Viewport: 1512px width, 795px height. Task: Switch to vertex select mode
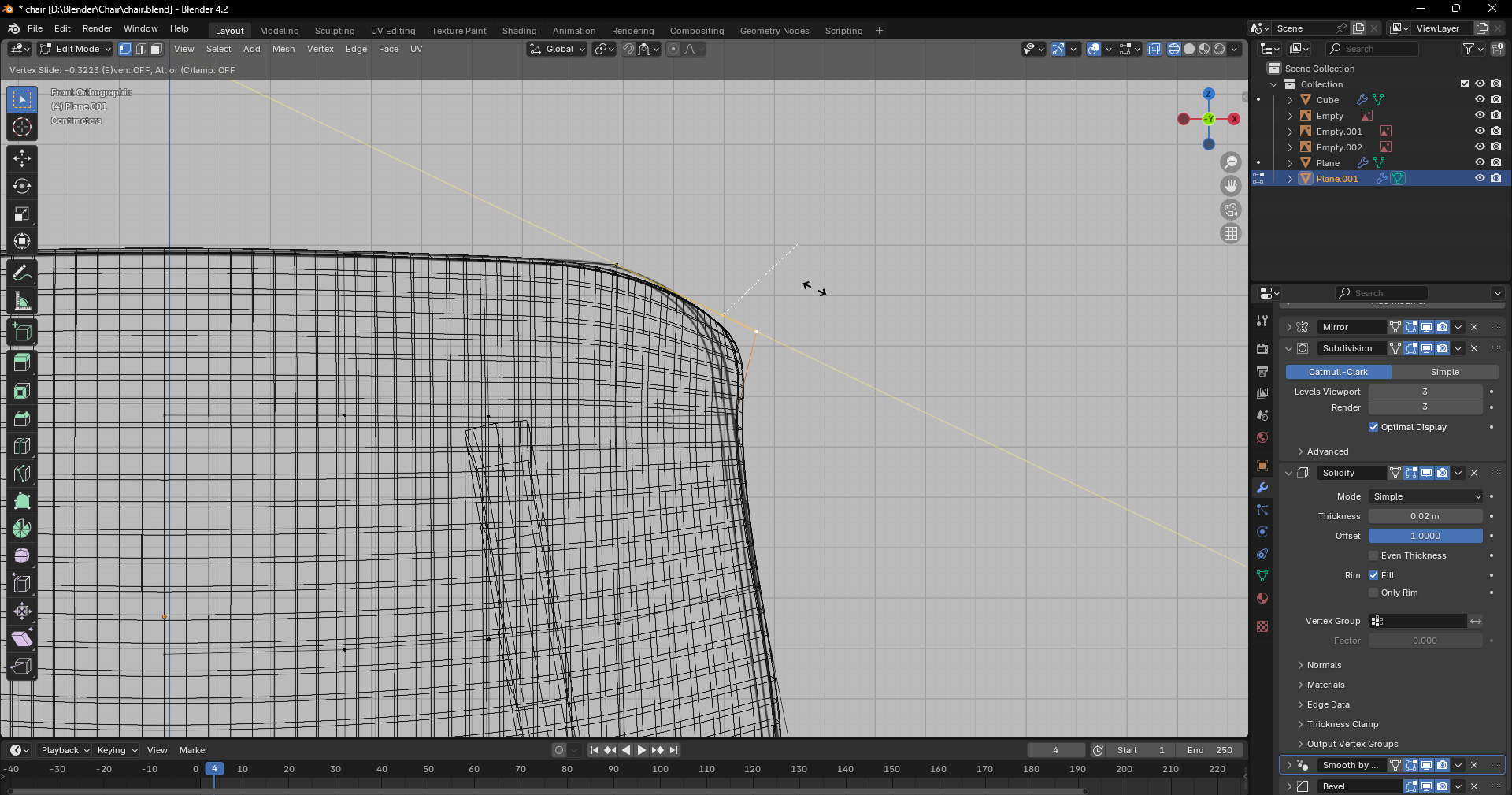(125, 49)
